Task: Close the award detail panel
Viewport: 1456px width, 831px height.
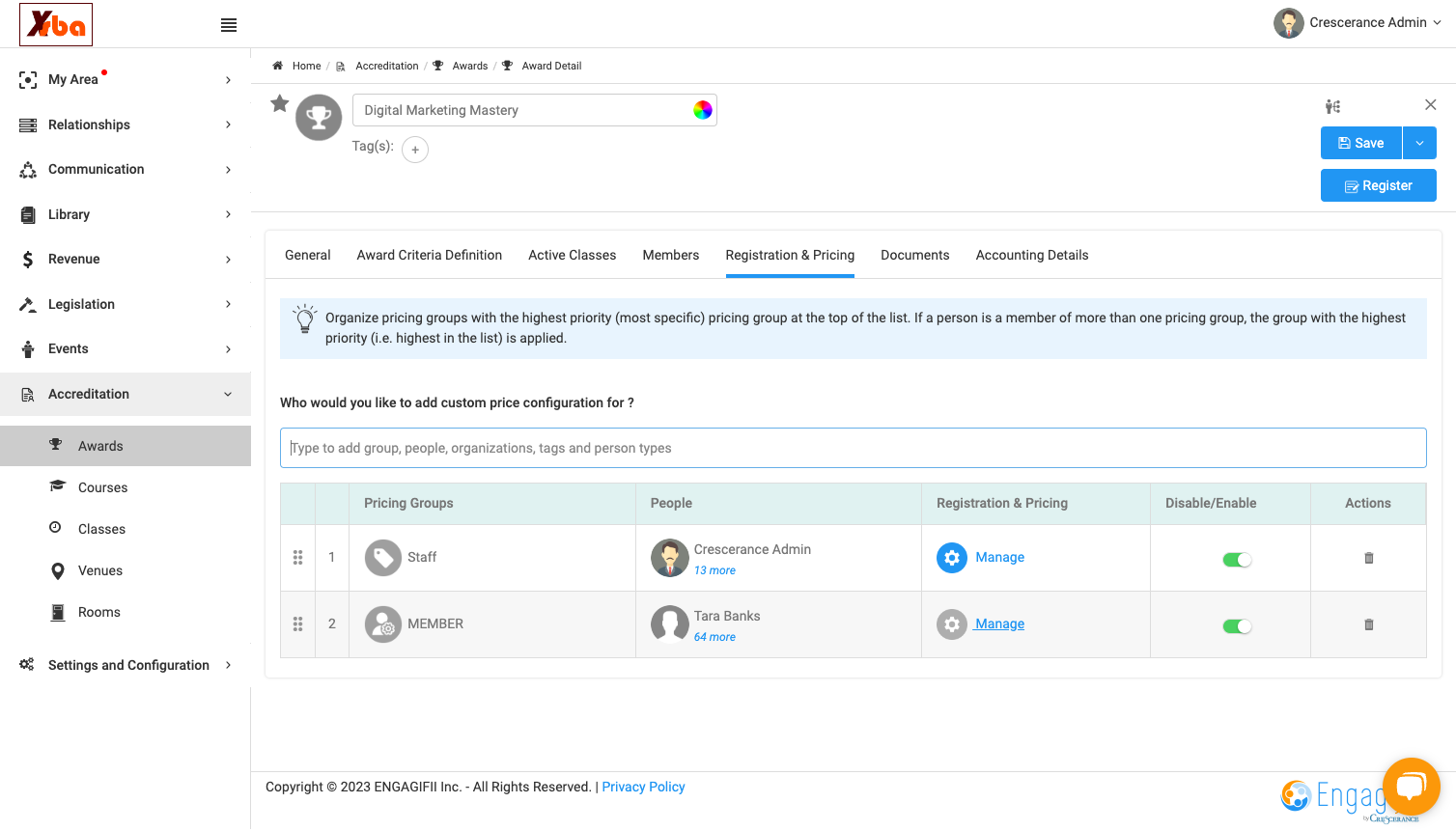Action: click(1431, 104)
